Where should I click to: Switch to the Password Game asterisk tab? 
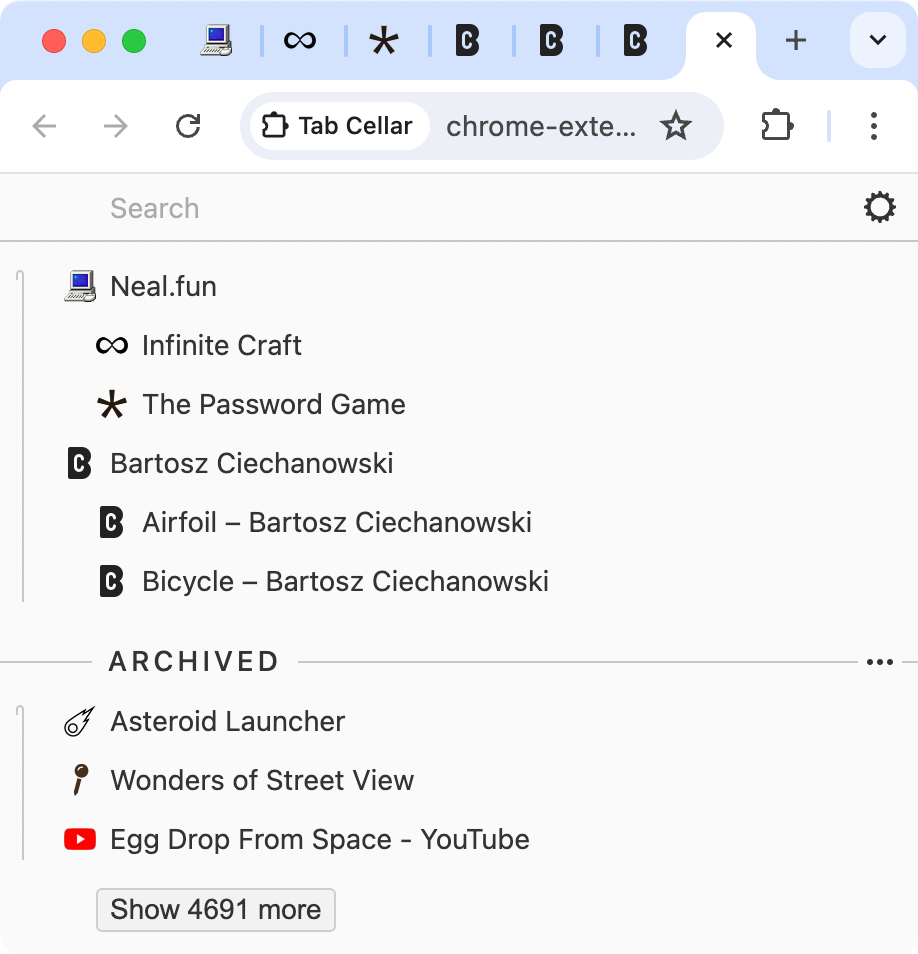click(384, 41)
